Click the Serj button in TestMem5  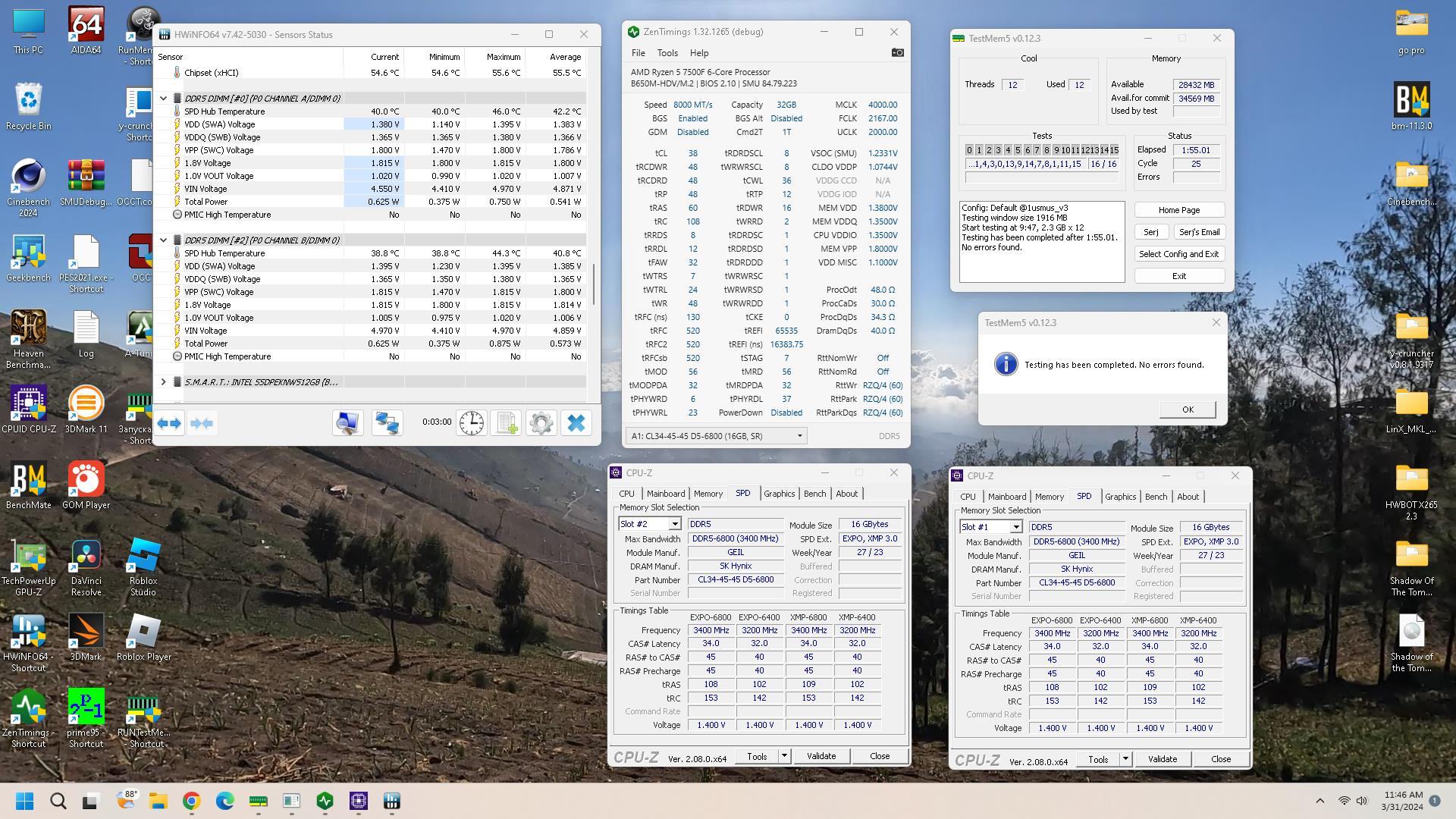tap(1150, 232)
